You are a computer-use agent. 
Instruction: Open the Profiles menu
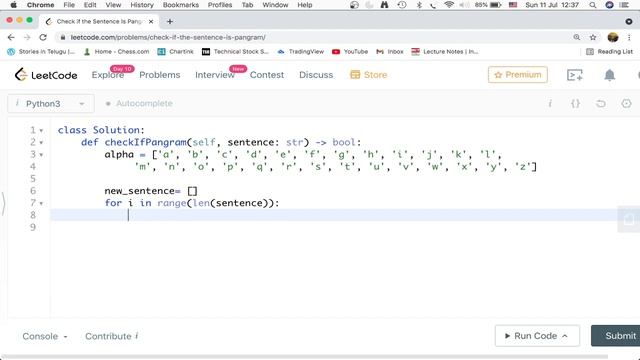pos(220,5)
